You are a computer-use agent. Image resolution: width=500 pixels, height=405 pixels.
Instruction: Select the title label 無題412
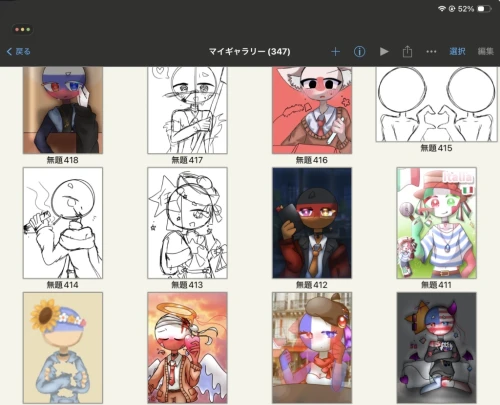[312, 285]
